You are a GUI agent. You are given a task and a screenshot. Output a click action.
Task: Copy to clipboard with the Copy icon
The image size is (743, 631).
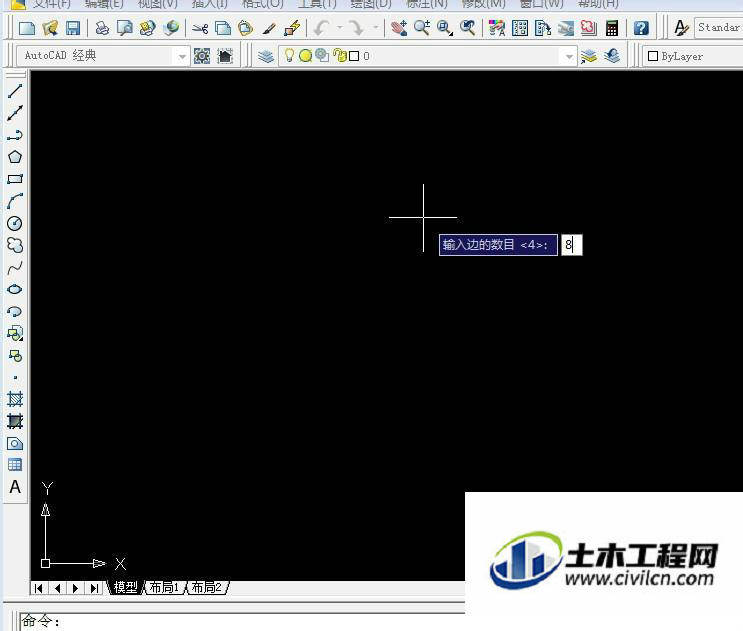(x=223, y=28)
